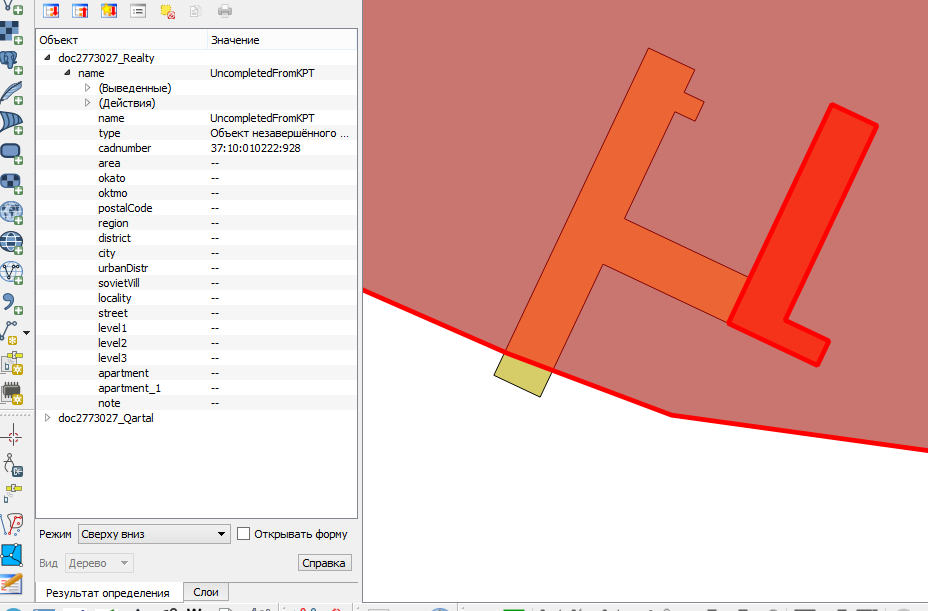This screenshot has width=928, height=611.
Task: Collapse the doc2773027_Realty tree node
Action: pos(47,58)
